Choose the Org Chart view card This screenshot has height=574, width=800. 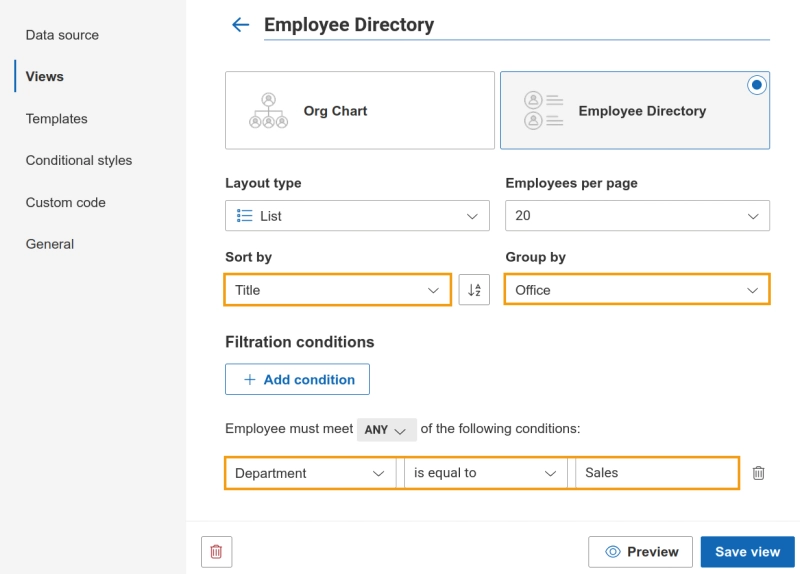click(x=360, y=110)
